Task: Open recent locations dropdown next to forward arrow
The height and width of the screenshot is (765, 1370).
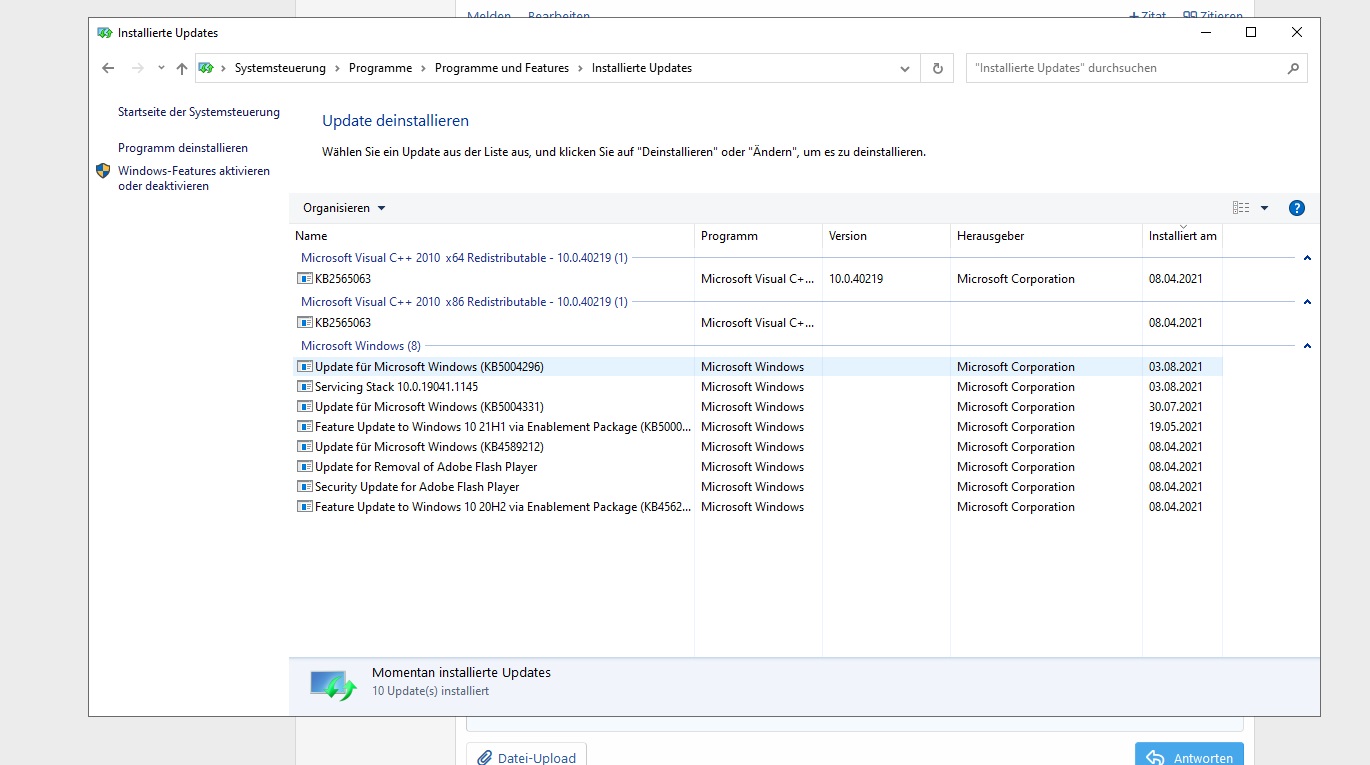Action: pyautogui.click(x=161, y=68)
